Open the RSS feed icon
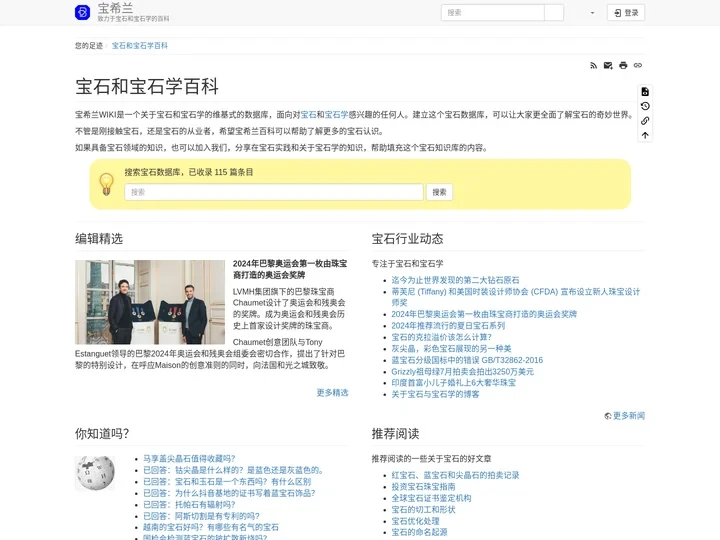This screenshot has width=720, height=540. (x=593, y=65)
